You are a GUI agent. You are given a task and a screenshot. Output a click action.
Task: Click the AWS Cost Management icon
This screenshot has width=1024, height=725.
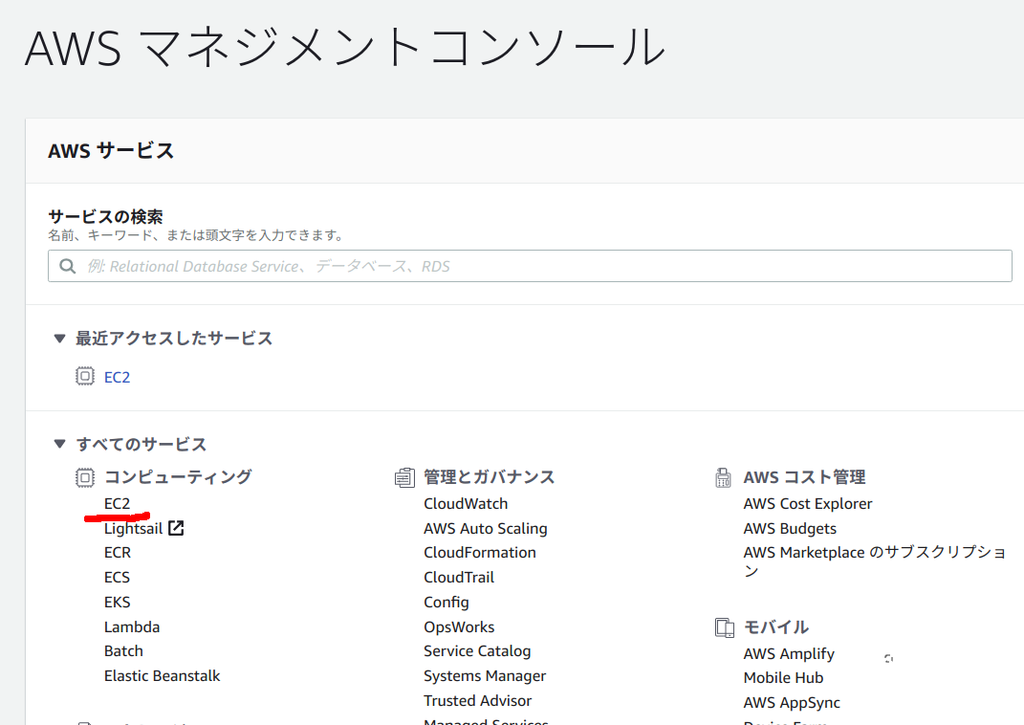724,477
